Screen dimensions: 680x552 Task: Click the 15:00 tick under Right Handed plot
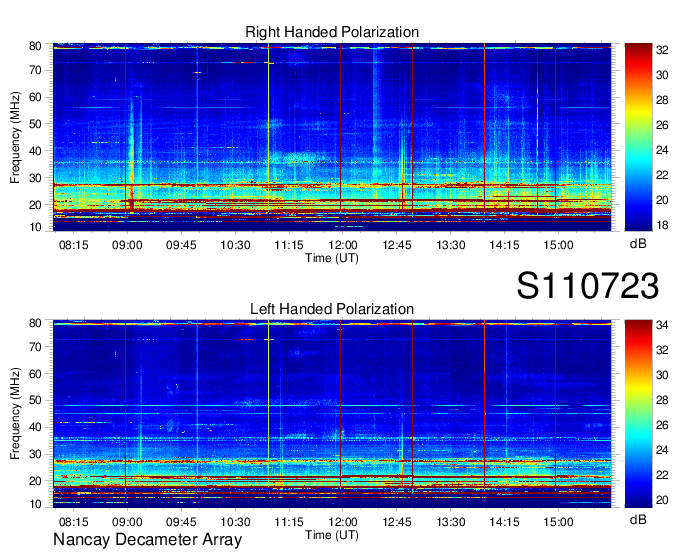(x=559, y=245)
